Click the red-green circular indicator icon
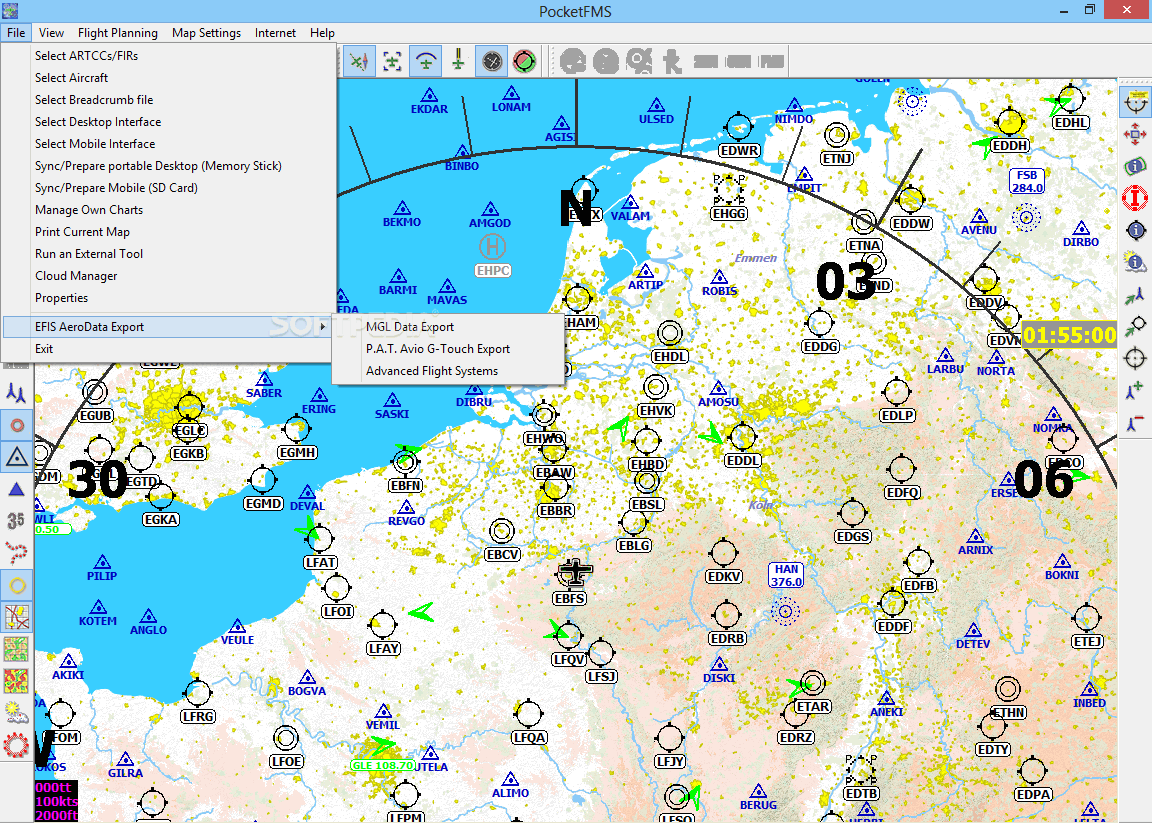 point(525,61)
